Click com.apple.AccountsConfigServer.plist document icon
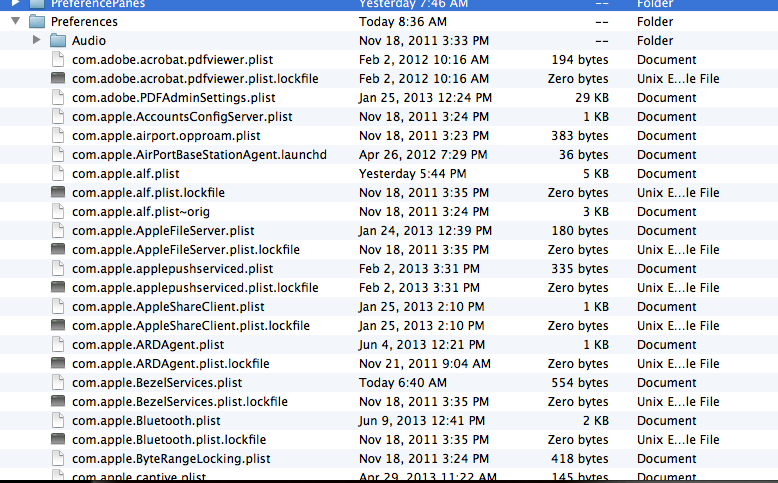 (58, 117)
